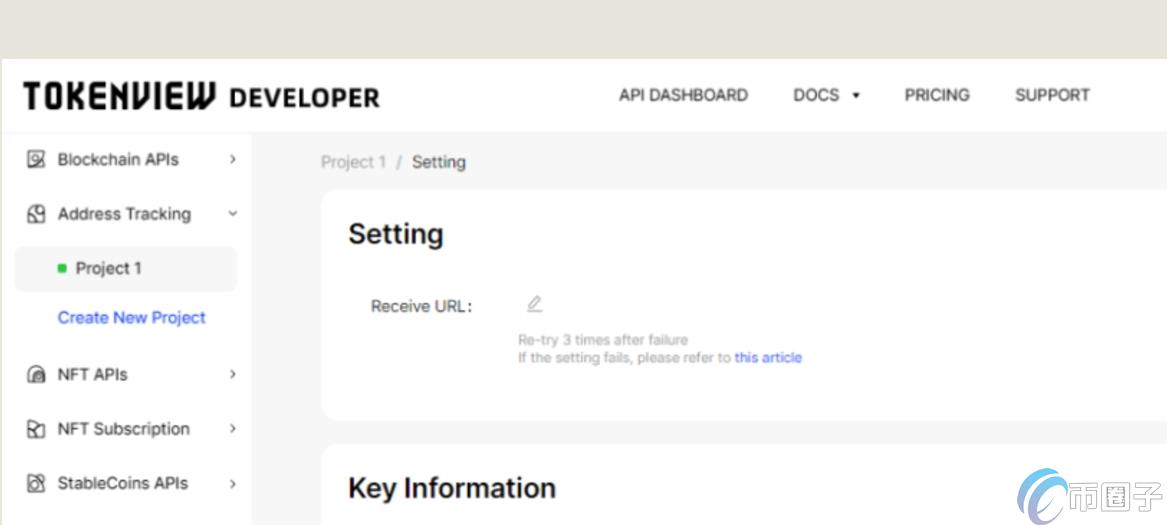Open the DOCS menu item
The height and width of the screenshot is (525, 1167).
816,95
